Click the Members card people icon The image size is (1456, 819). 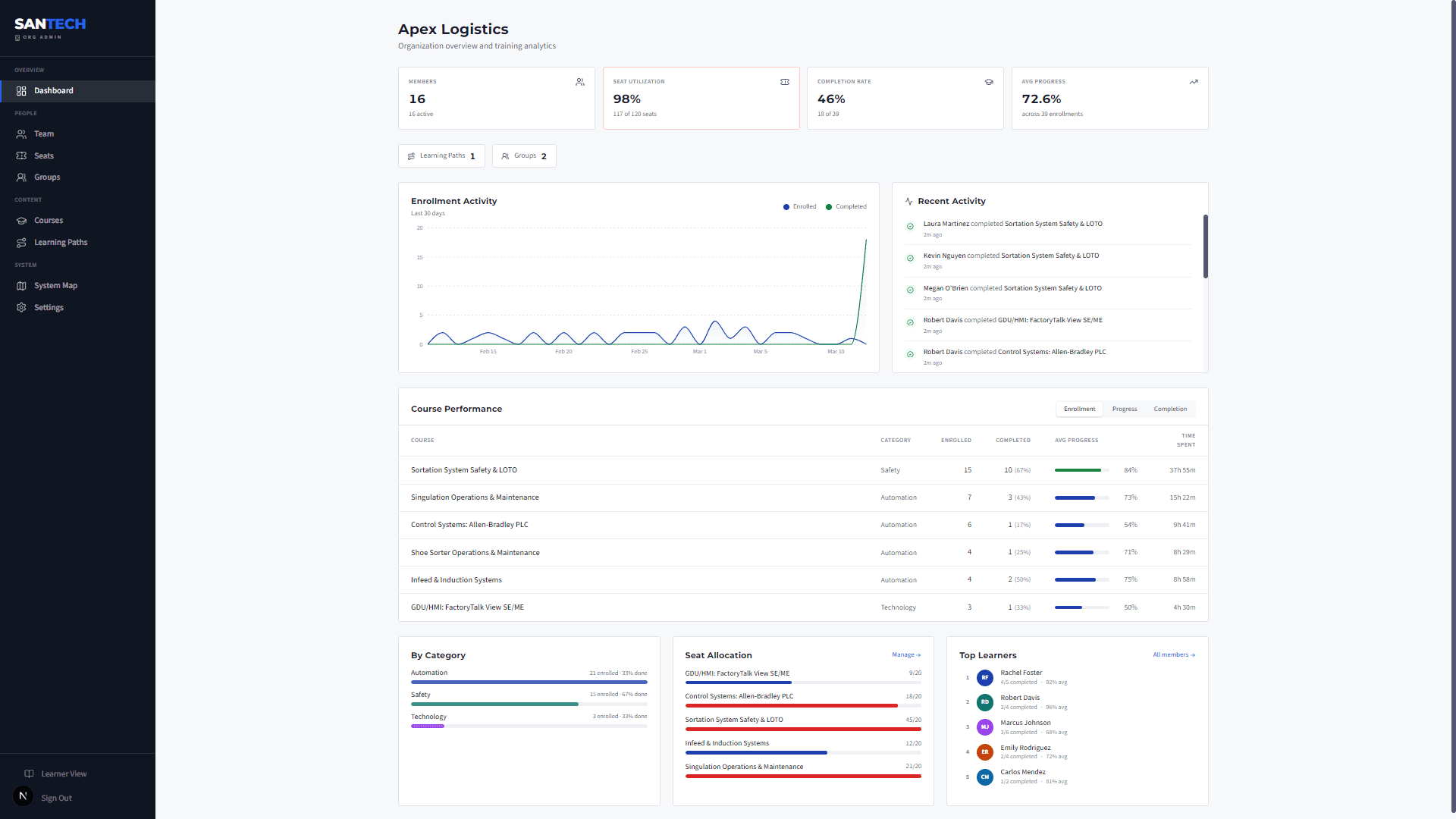point(580,82)
